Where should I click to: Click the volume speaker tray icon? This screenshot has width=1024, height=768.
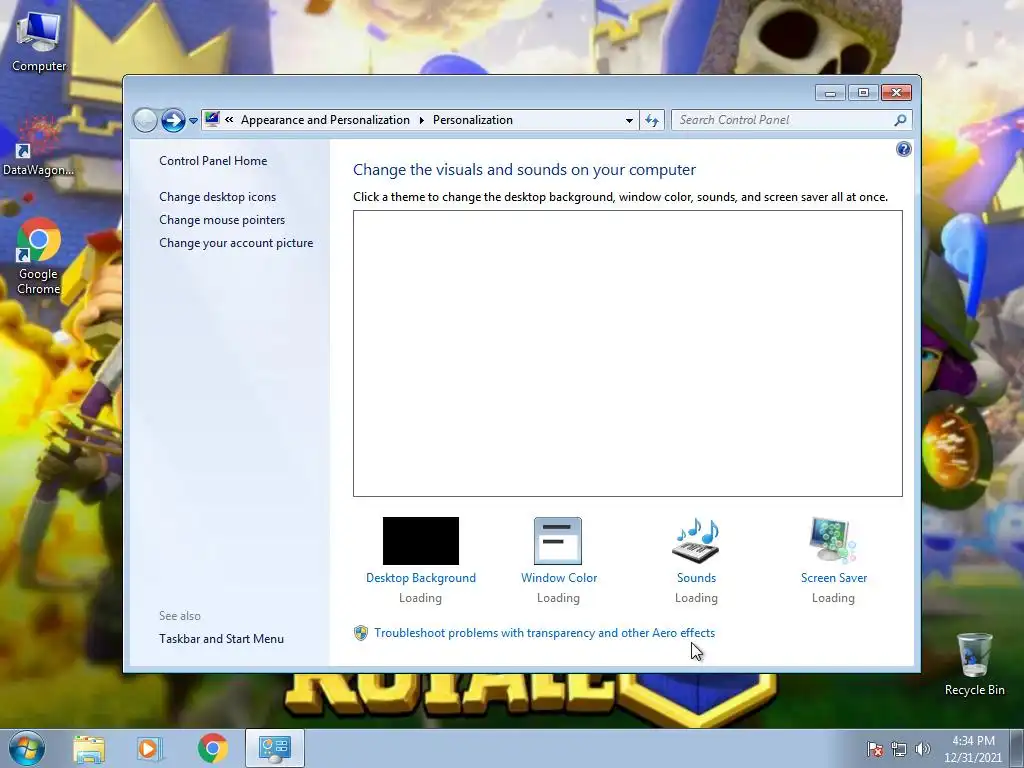point(923,749)
